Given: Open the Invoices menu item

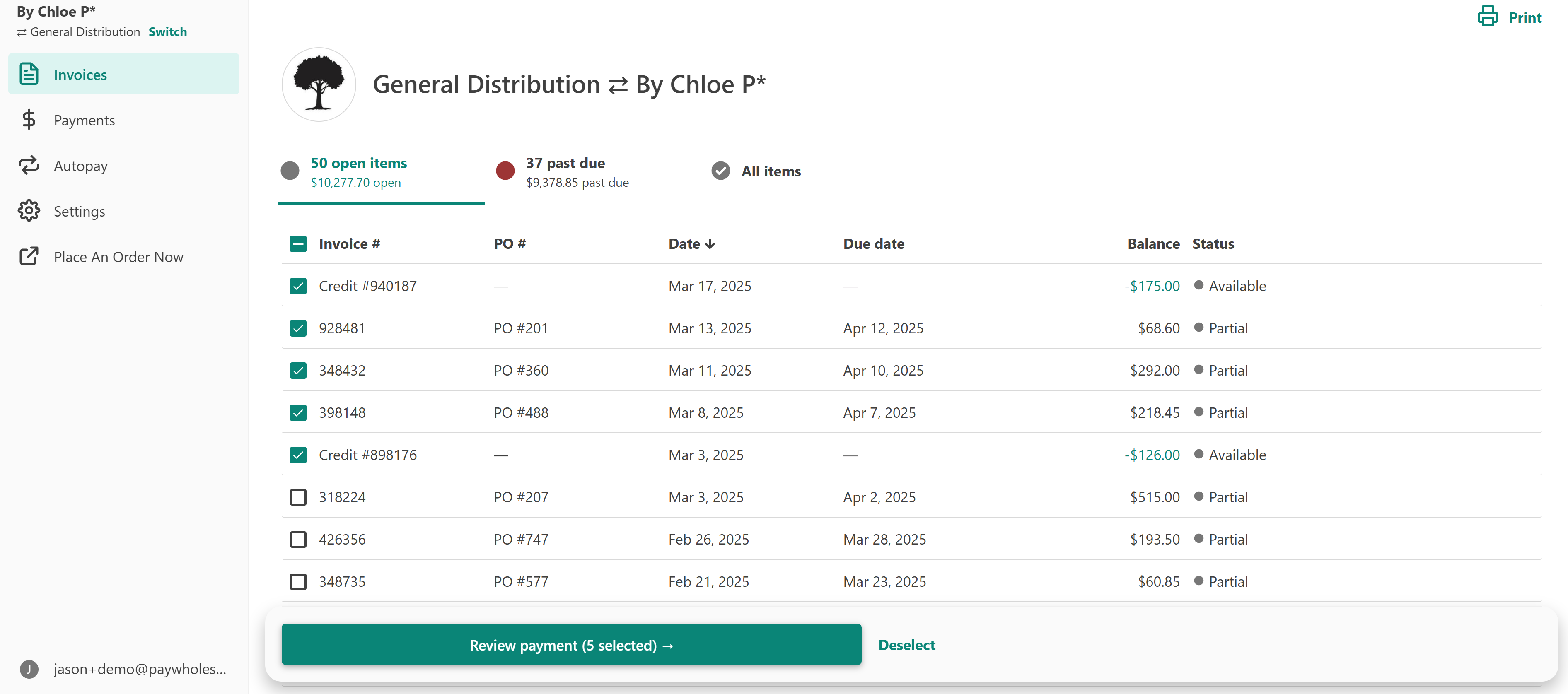Looking at the screenshot, I should pos(123,74).
